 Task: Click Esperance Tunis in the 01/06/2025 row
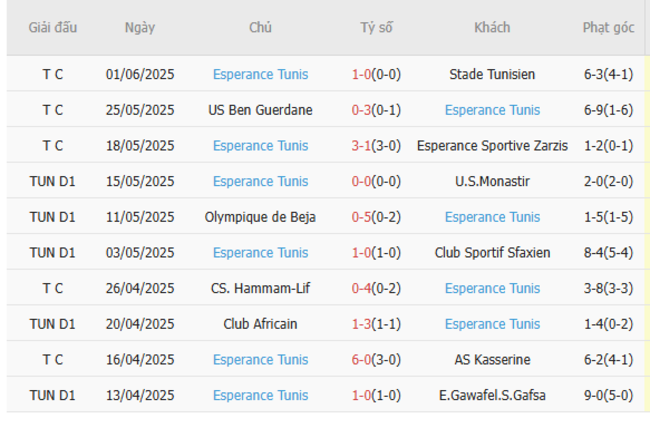260,74
